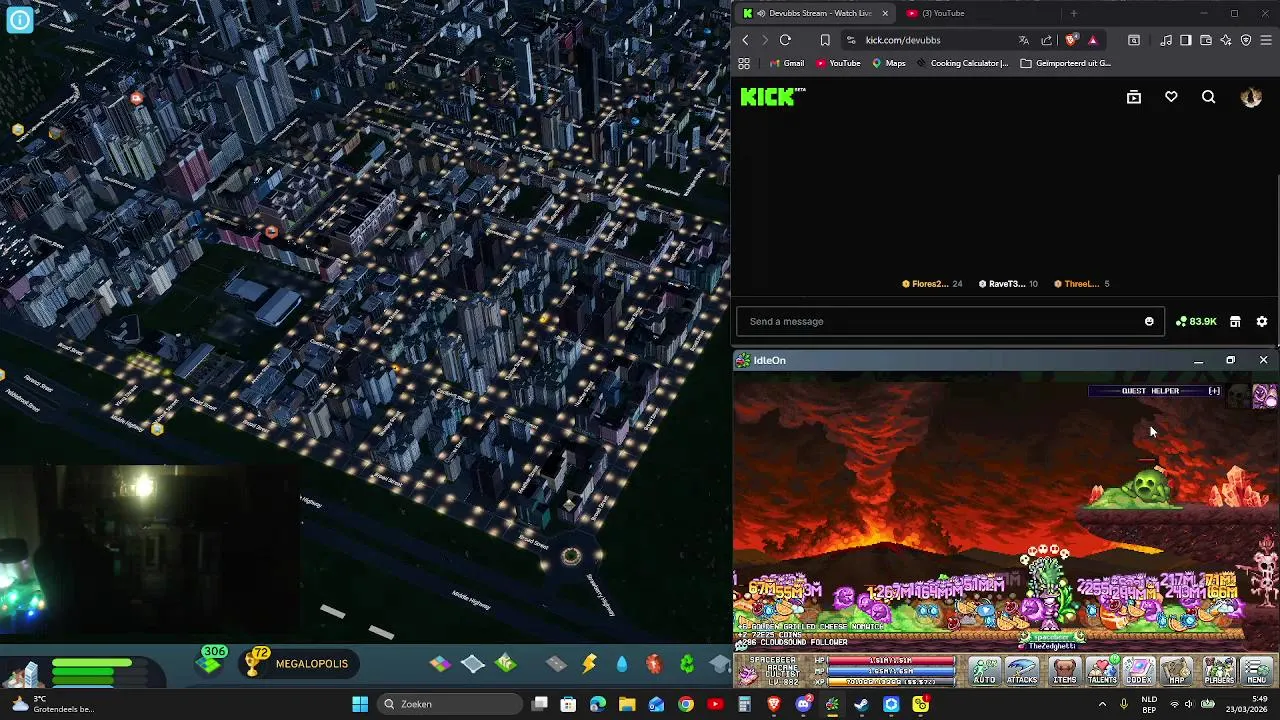The height and width of the screenshot is (720, 1280).
Task: Open the YouTube bookmark
Action: point(838,63)
